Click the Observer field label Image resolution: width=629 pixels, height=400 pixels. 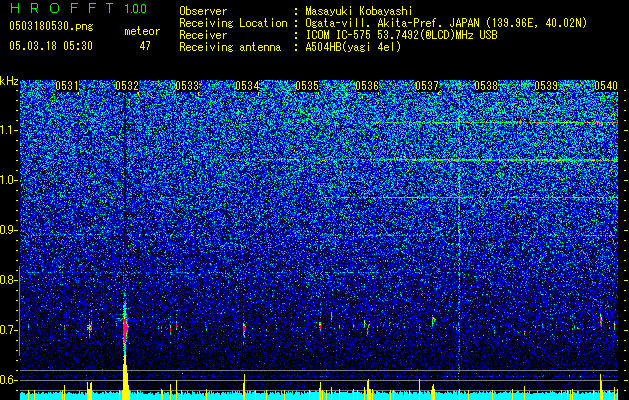tap(203, 11)
